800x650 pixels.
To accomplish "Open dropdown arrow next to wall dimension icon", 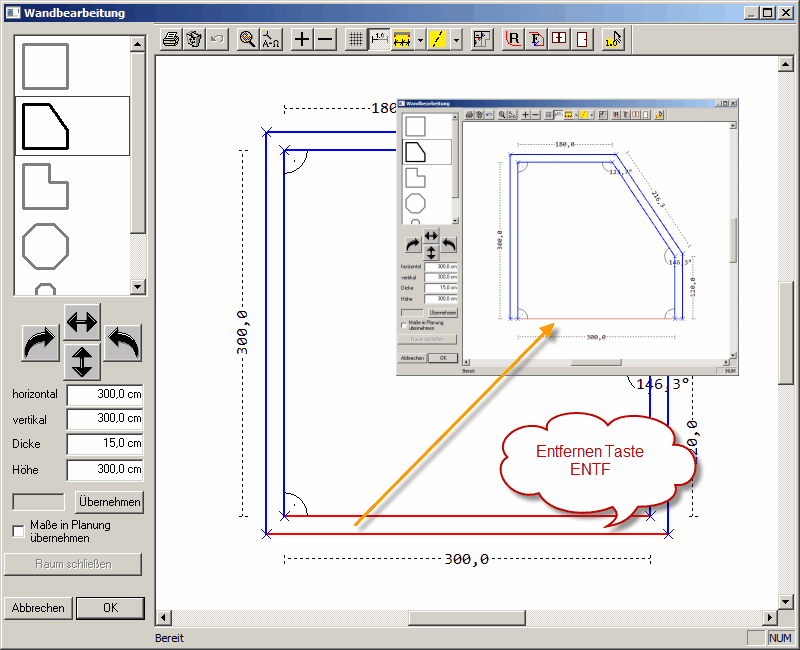I will click(421, 39).
